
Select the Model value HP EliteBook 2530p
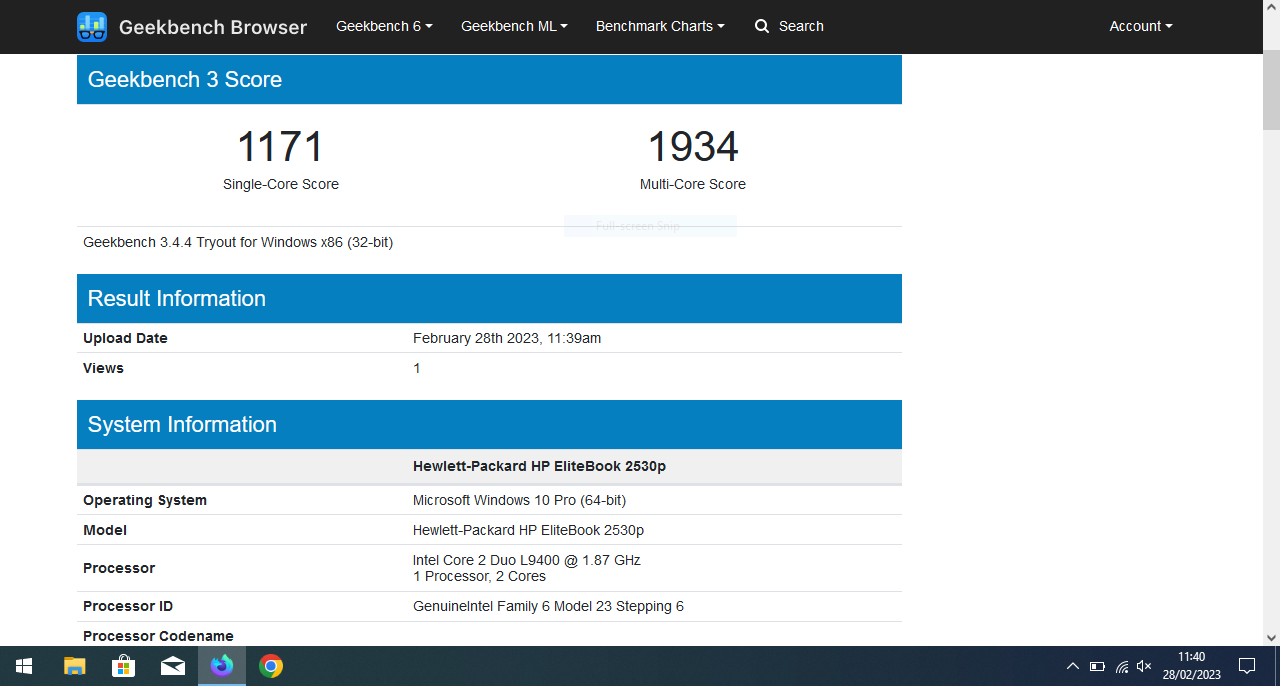click(528, 530)
